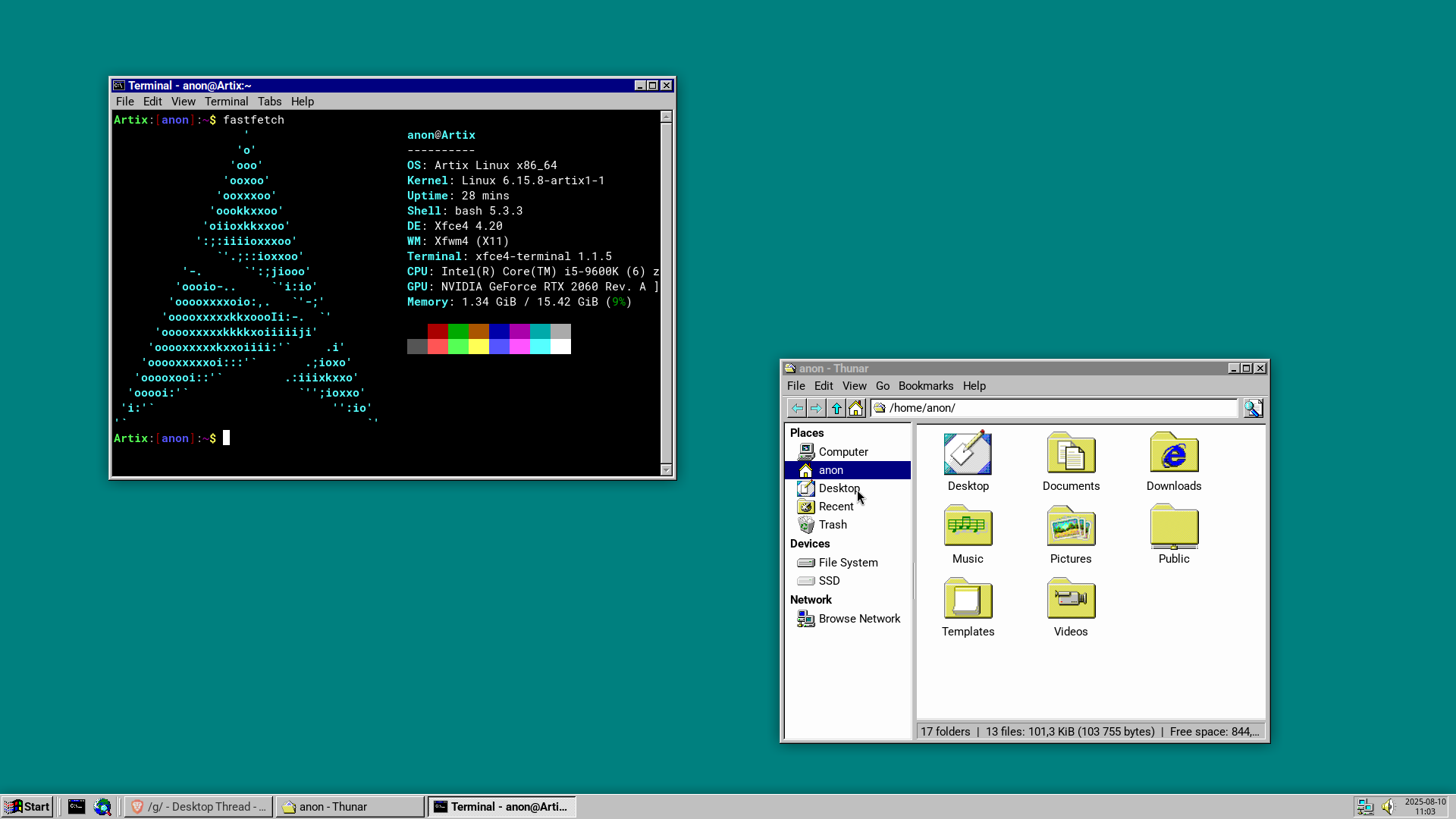Open Terminal Help menu
This screenshot has height=819, width=1456.
tap(303, 102)
